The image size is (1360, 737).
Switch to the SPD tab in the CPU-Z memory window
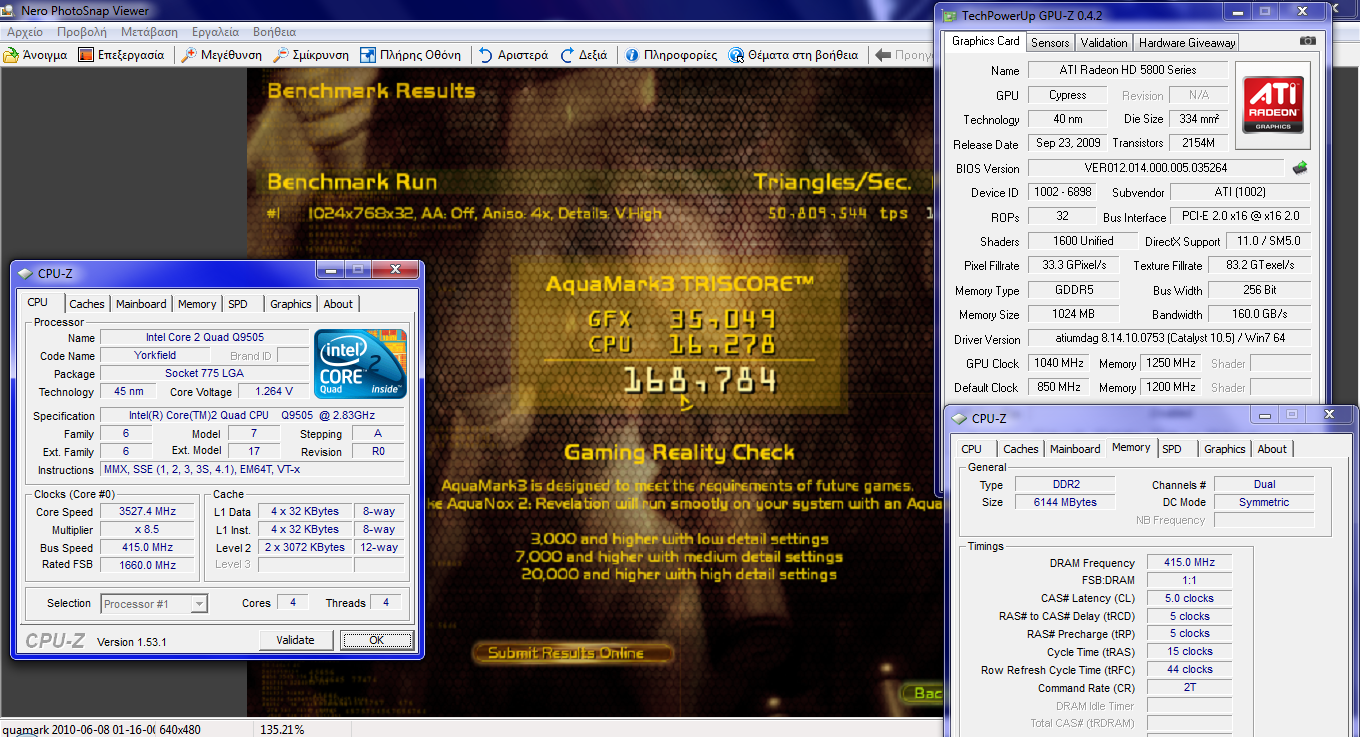(x=1172, y=449)
